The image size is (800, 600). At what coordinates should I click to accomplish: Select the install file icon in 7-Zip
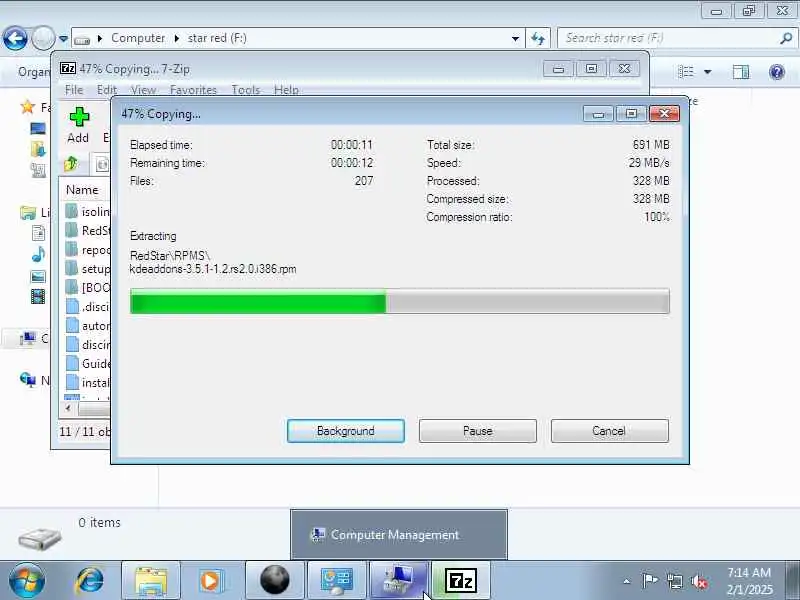coord(72,382)
